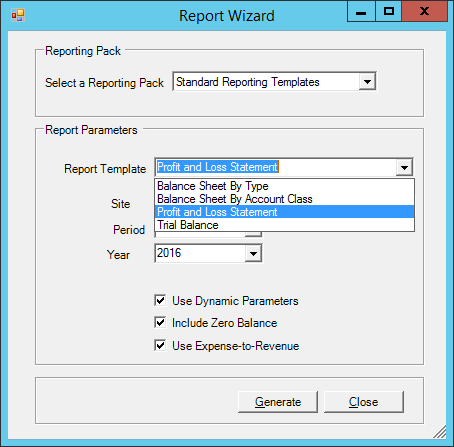Open the Select a Reporting Pack dropdown arrow
Image resolution: width=454 pixels, height=447 pixels.
(367, 81)
